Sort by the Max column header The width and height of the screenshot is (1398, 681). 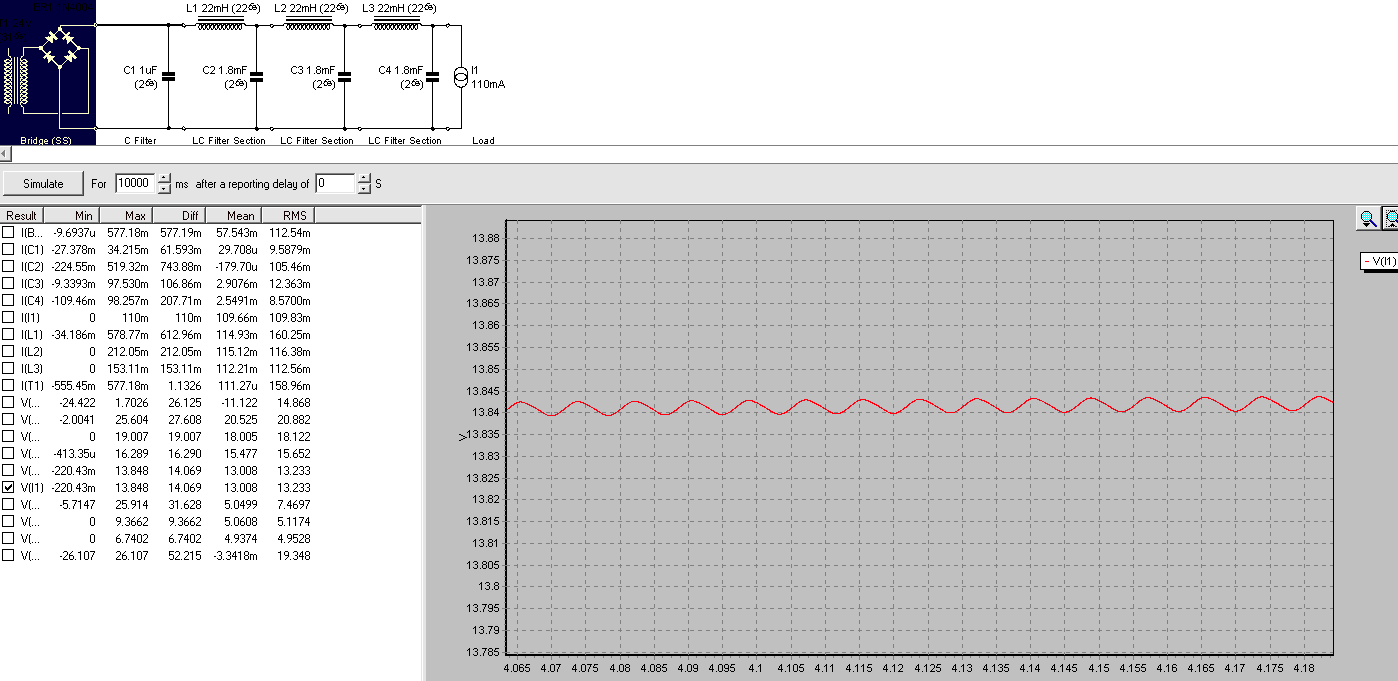pyautogui.click(x=124, y=215)
